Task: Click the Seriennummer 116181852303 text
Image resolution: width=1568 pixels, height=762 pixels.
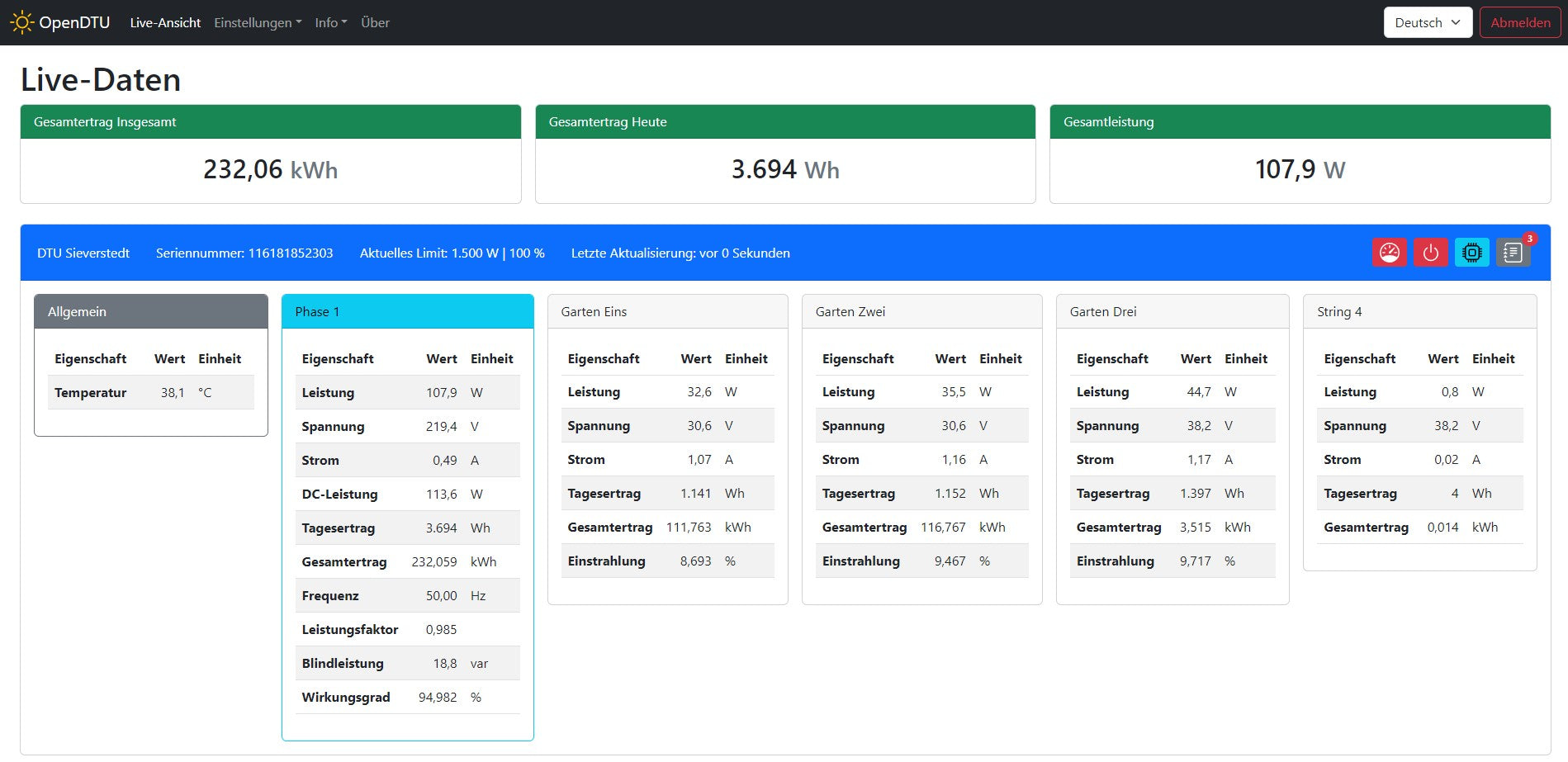Action: pyautogui.click(x=244, y=253)
